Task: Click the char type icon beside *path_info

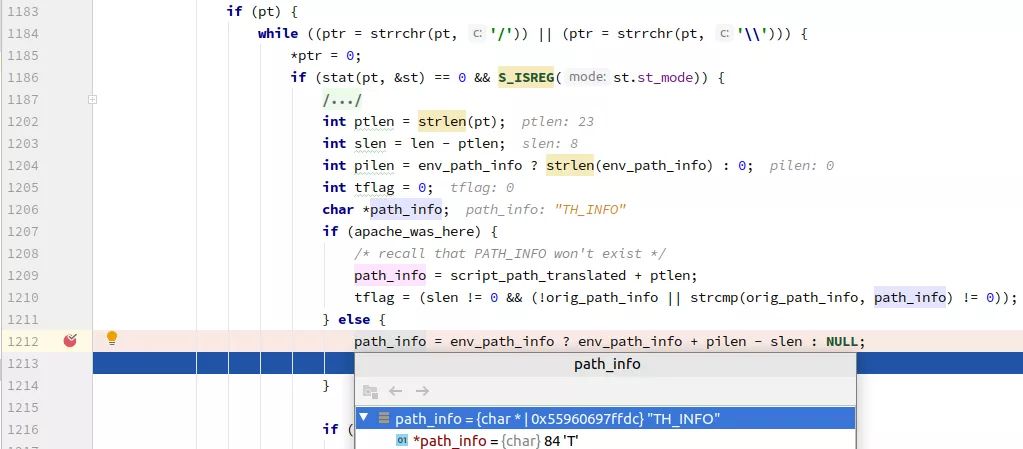Action: [x=402, y=441]
